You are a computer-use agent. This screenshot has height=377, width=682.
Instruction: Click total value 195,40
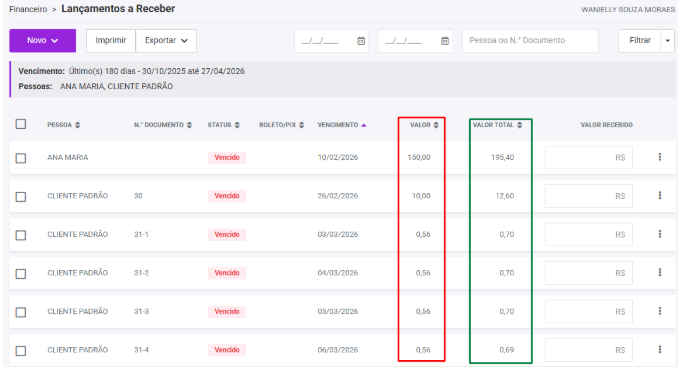[502, 157]
